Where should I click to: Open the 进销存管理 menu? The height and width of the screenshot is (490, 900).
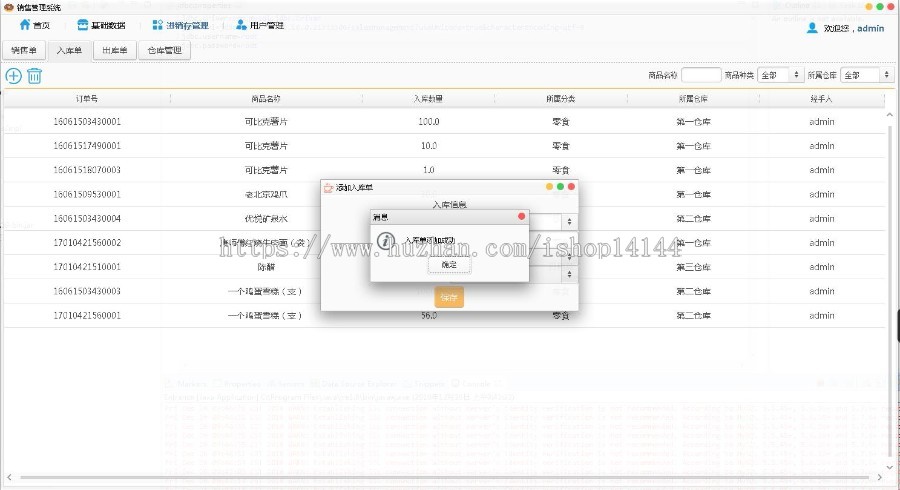point(180,25)
